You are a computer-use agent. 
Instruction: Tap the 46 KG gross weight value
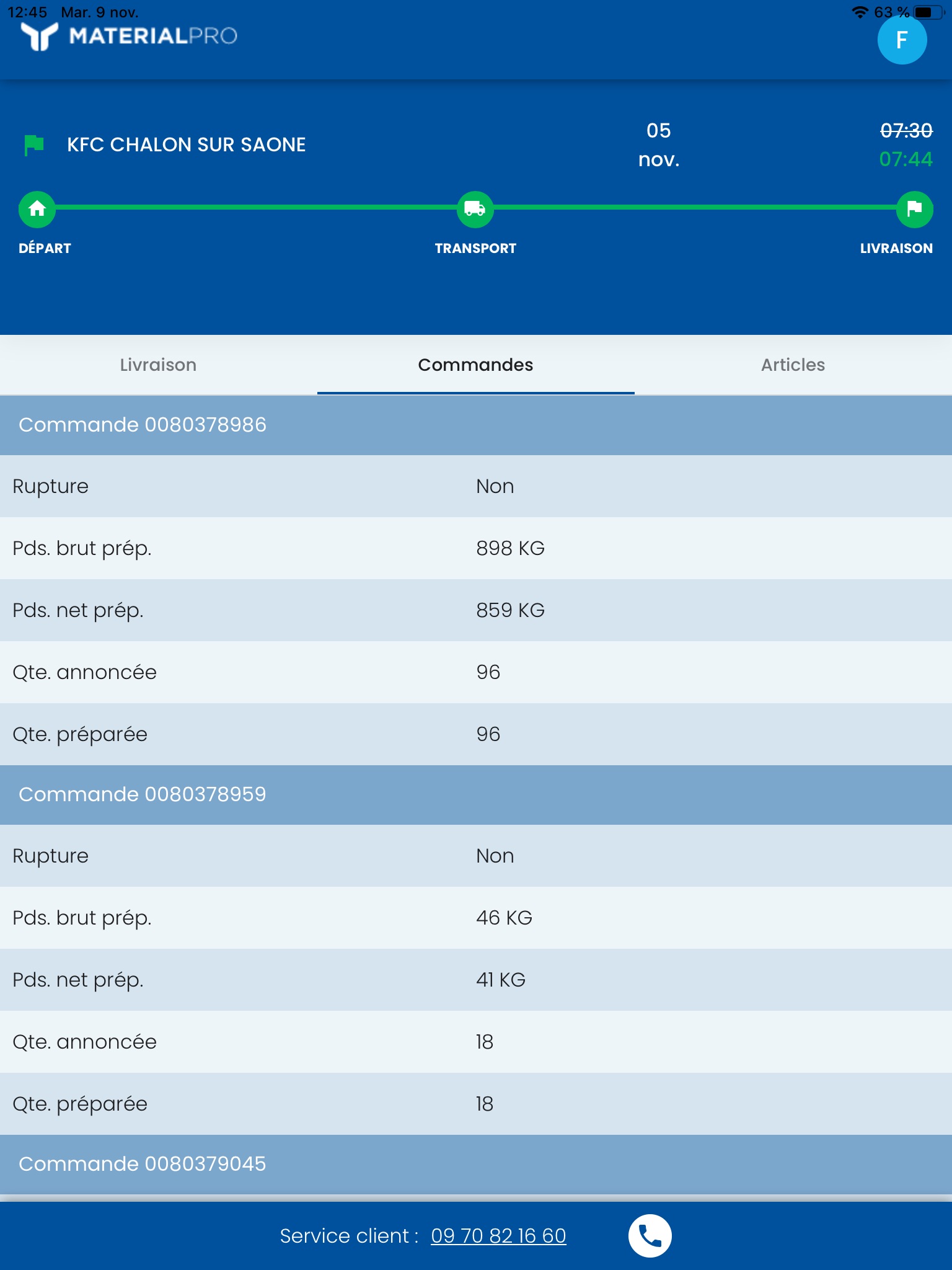pos(504,918)
